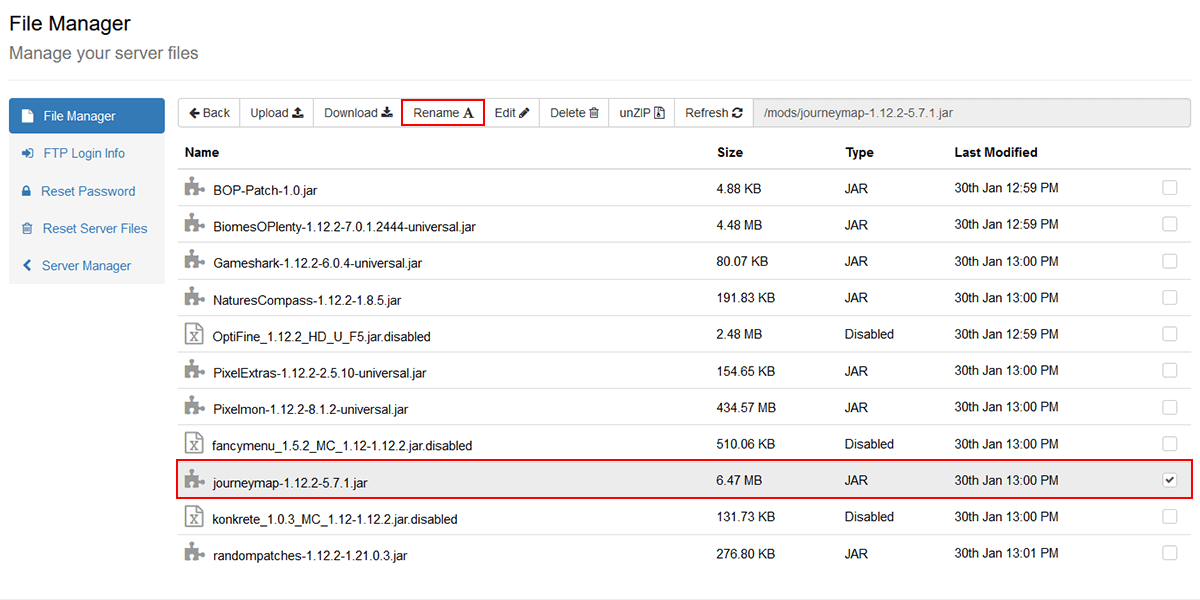Open Gameshark-1.12.2-6.0.4-universal.jar file name
Screen dimensions: 1200x600
click(x=317, y=263)
